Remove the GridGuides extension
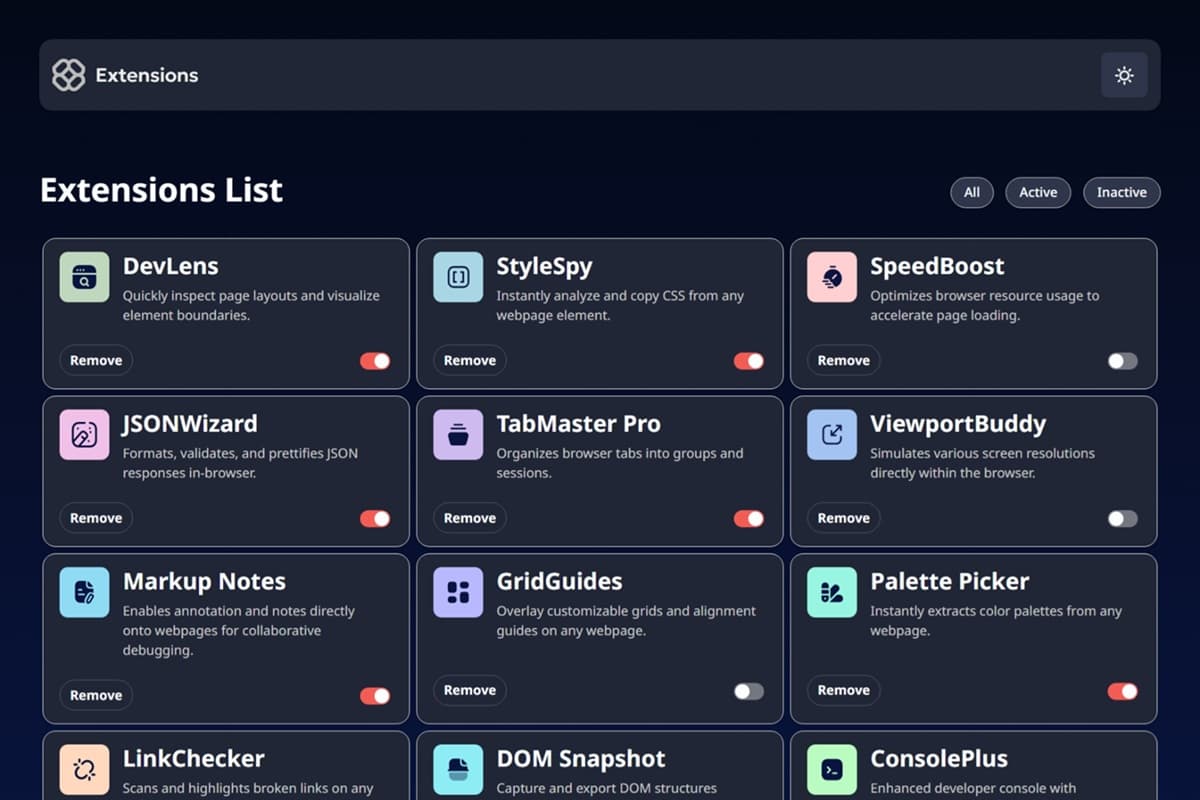The width and height of the screenshot is (1200, 800). [x=470, y=691]
